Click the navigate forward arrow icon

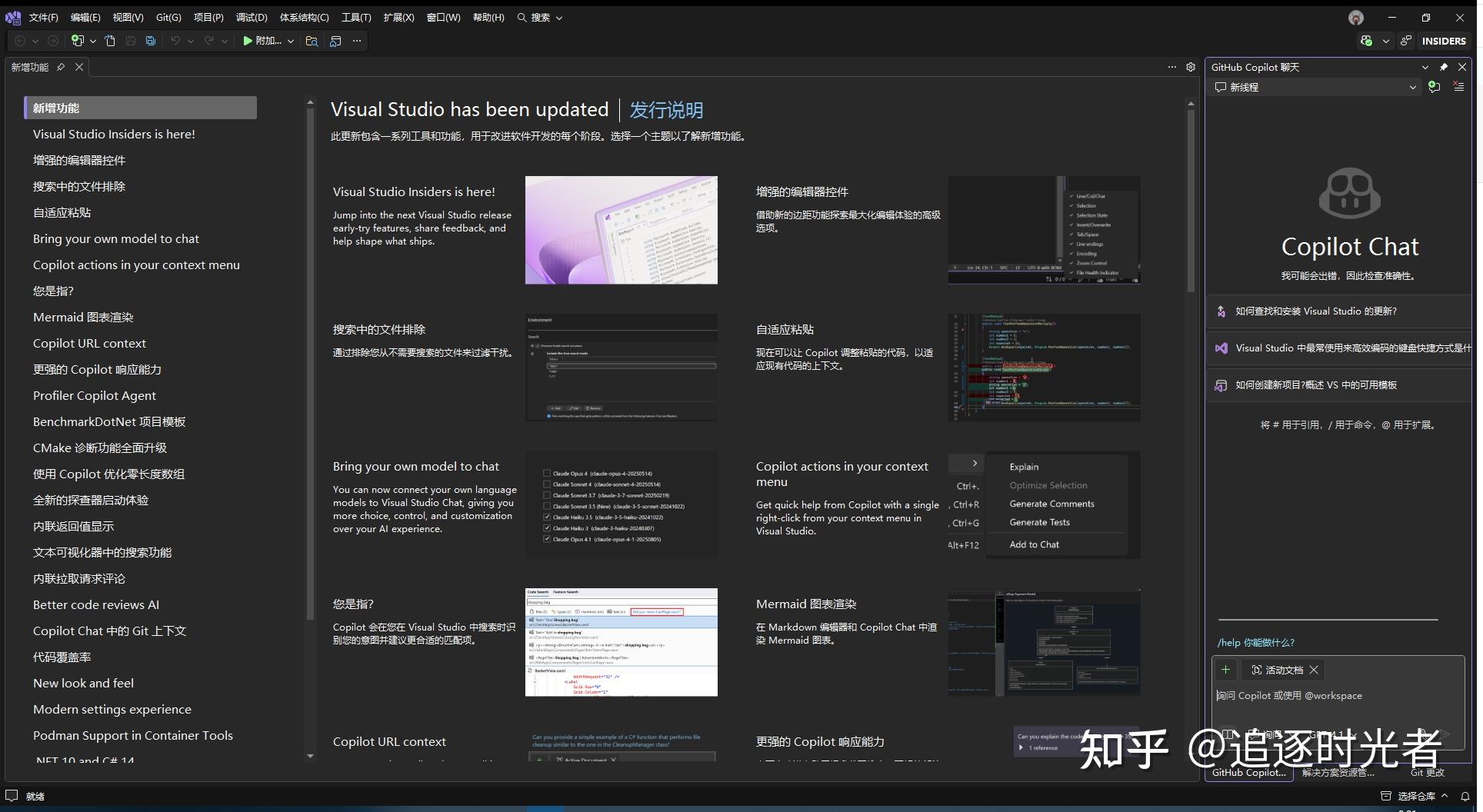(52, 42)
